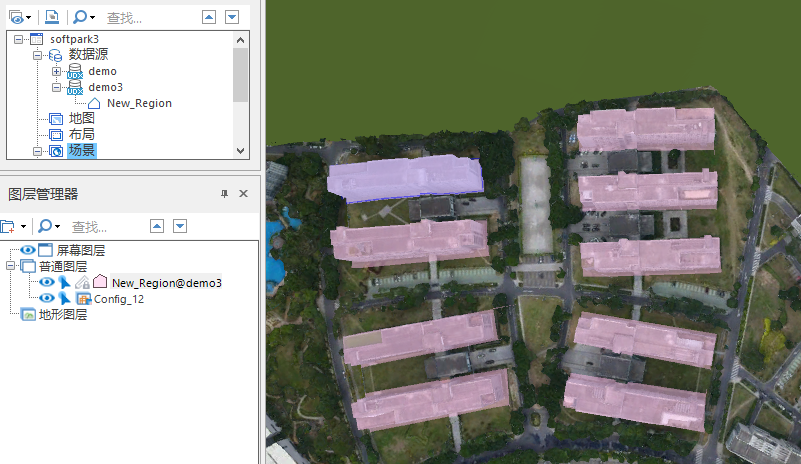Viewport: 801px width, 464px height.
Task: Click the 地形图层 terrain icon
Action: (28, 315)
